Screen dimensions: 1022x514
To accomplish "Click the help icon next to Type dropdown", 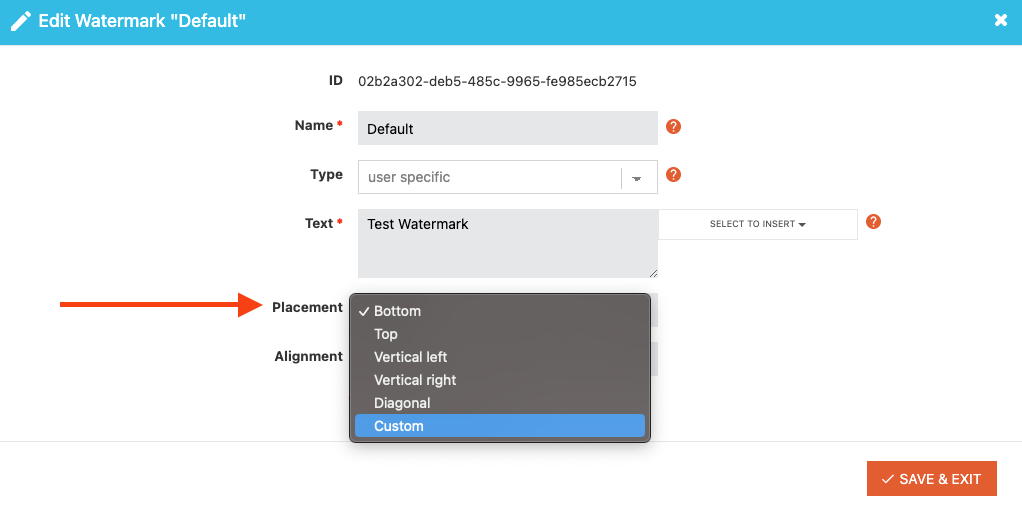I will tap(673, 175).
